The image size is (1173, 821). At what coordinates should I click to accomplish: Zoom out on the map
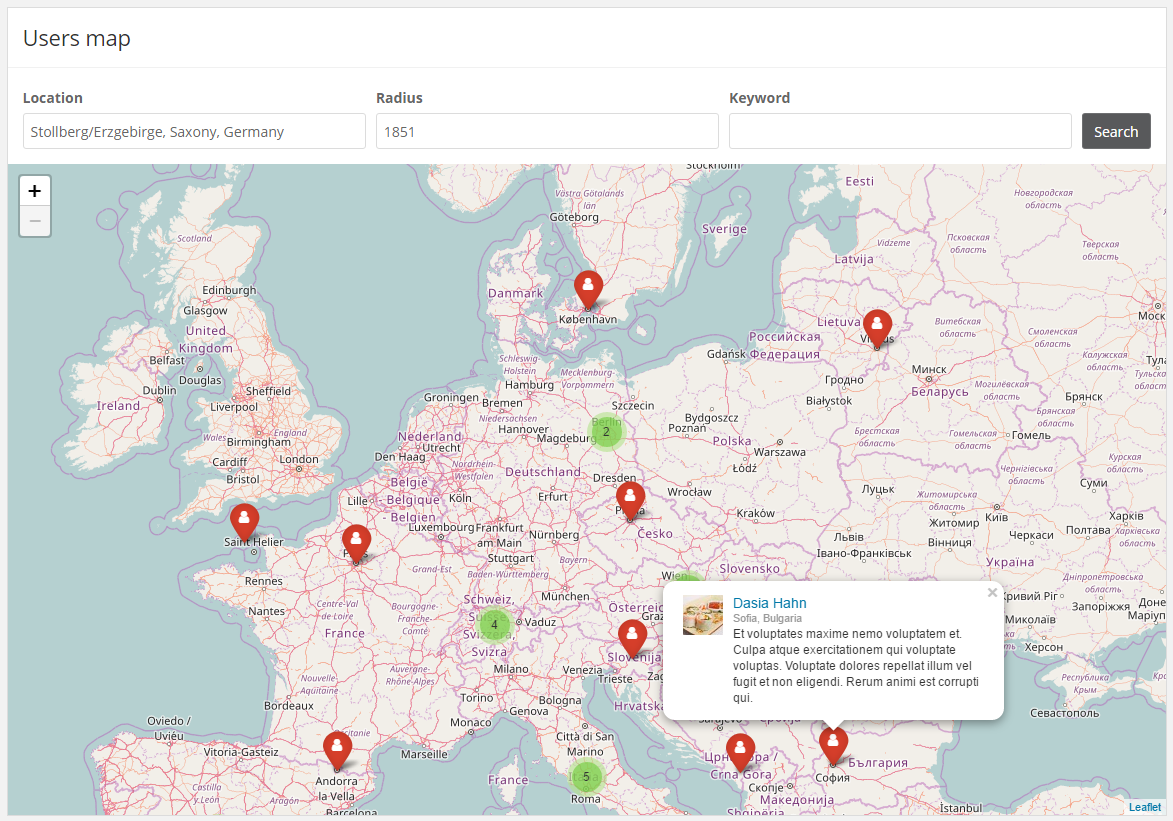pyautogui.click(x=35, y=221)
